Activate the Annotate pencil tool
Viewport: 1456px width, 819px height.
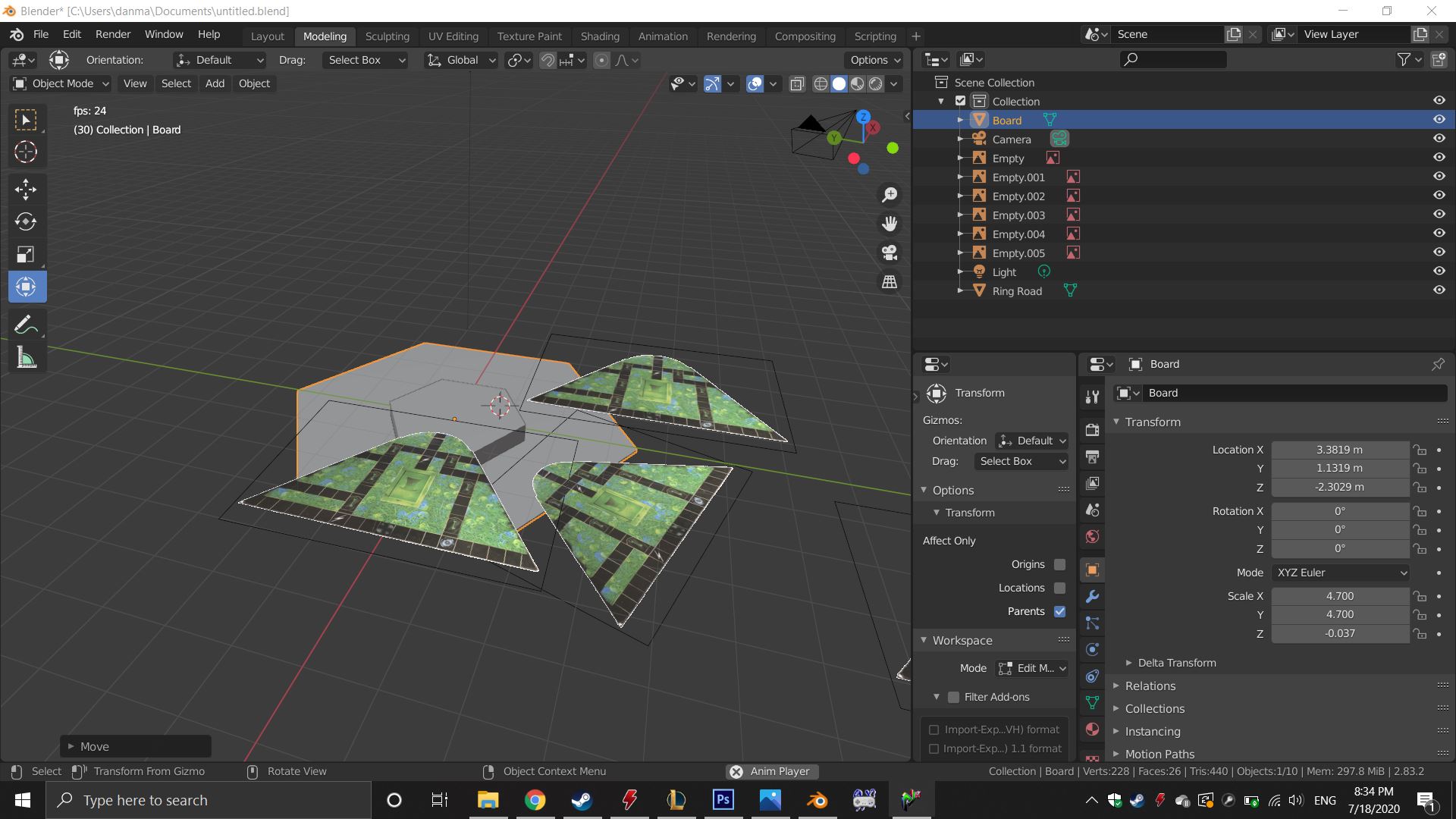(x=26, y=325)
